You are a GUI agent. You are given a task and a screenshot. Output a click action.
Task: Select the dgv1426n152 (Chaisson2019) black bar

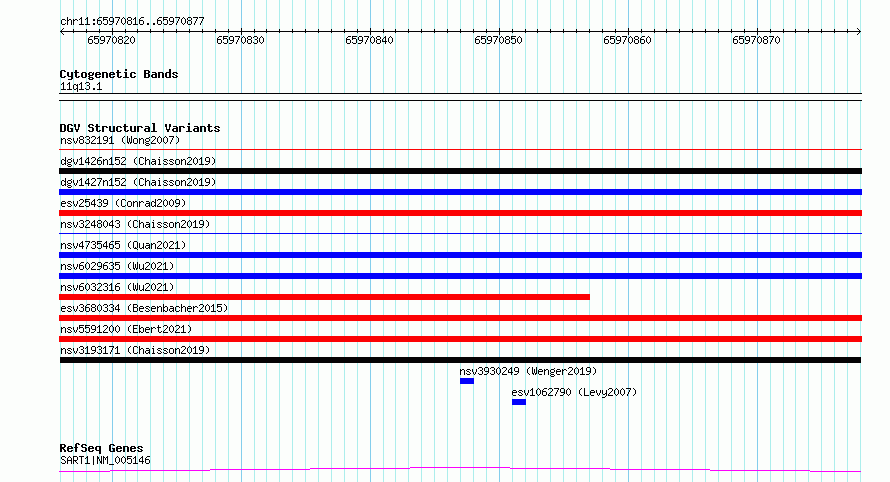point(460,171)
